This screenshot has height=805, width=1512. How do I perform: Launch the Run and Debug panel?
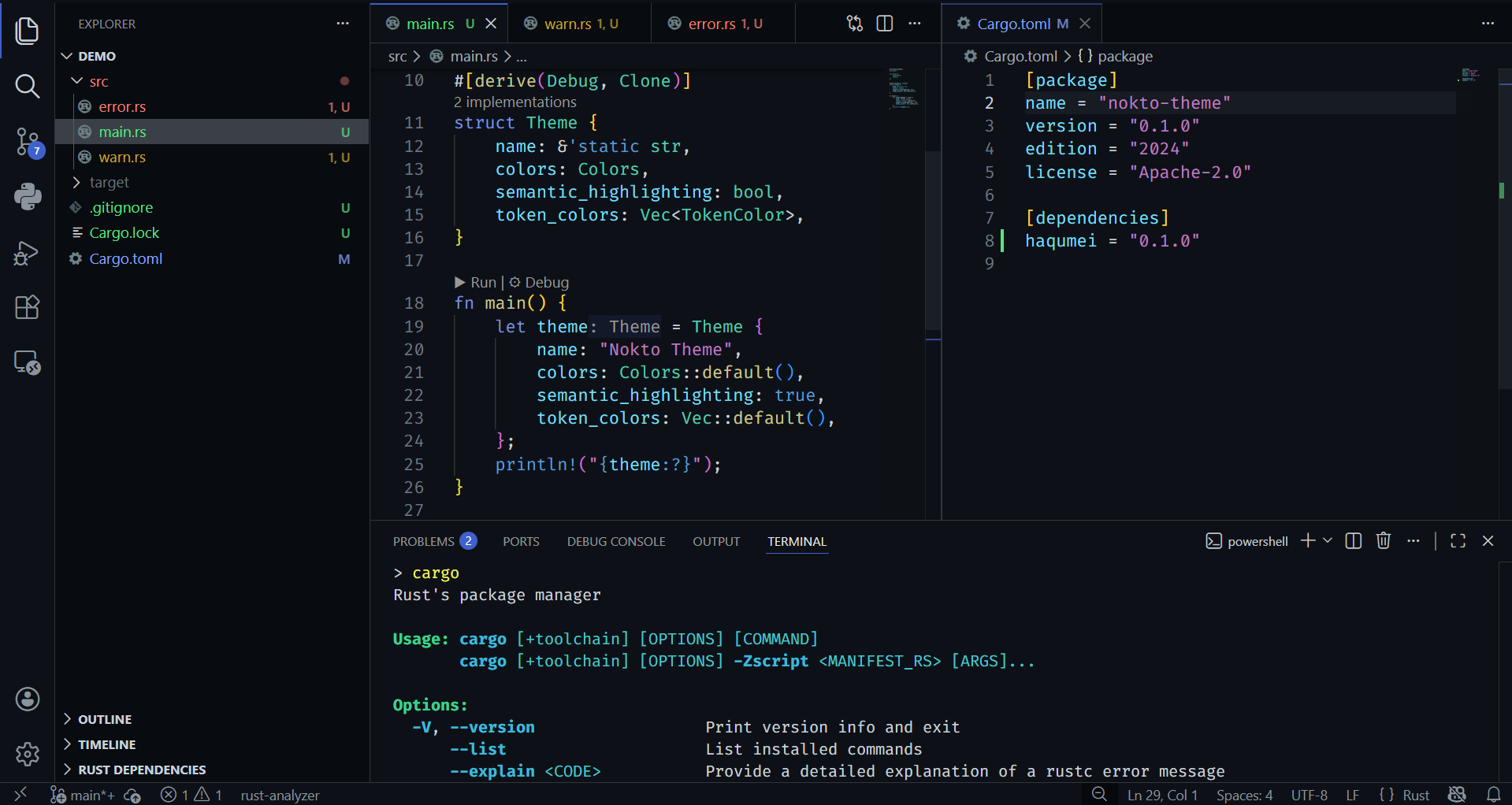click(x=27, y=253)
